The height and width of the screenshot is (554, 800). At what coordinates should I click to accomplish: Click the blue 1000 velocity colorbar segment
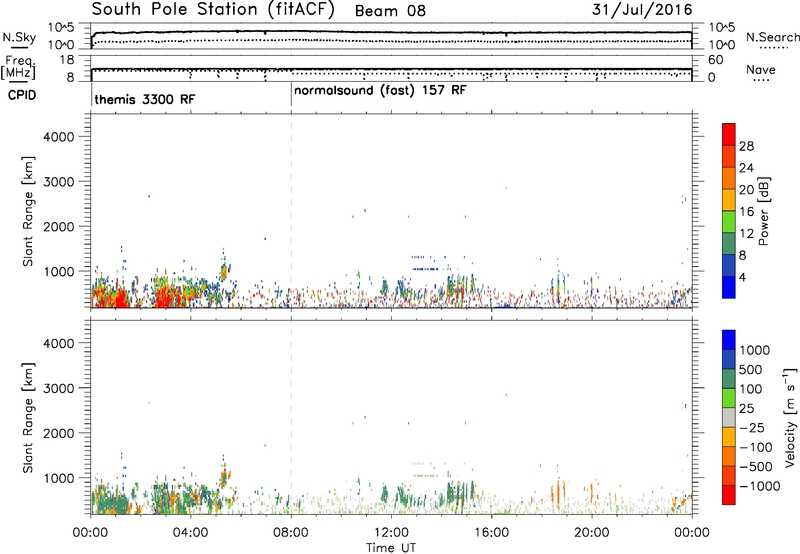point(729,340)
